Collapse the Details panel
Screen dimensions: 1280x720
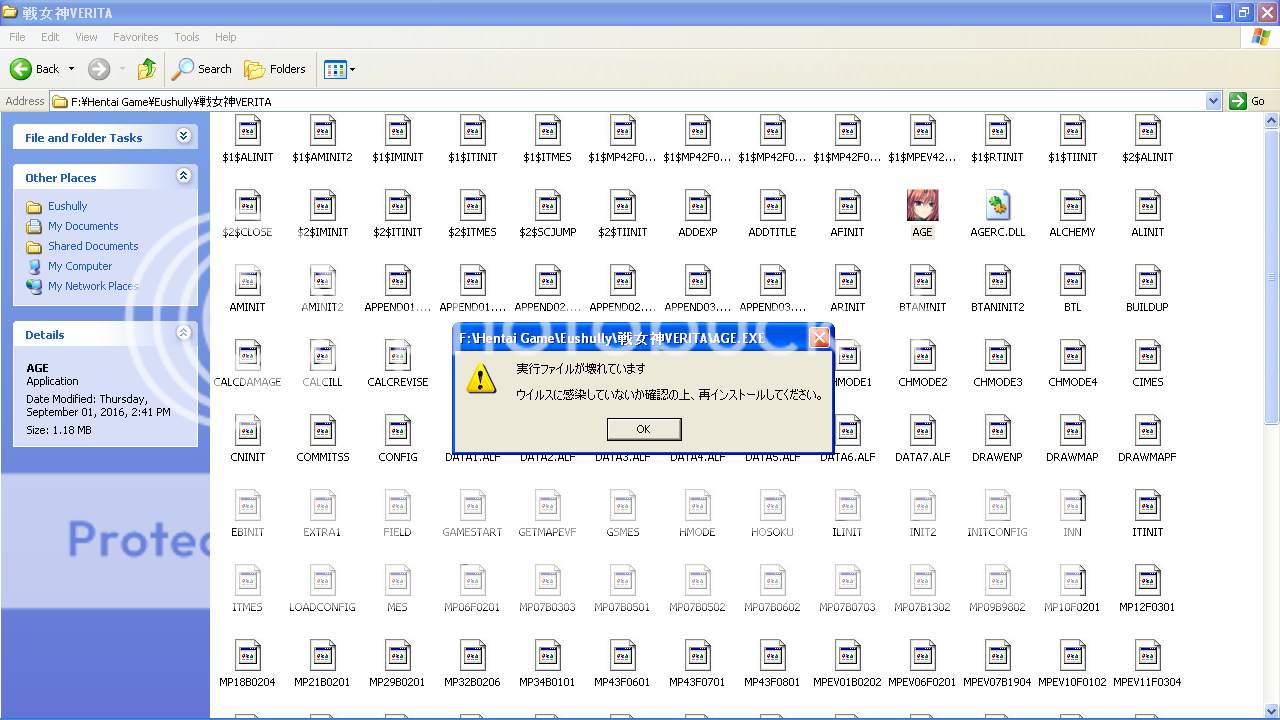(x=183, y=333)
